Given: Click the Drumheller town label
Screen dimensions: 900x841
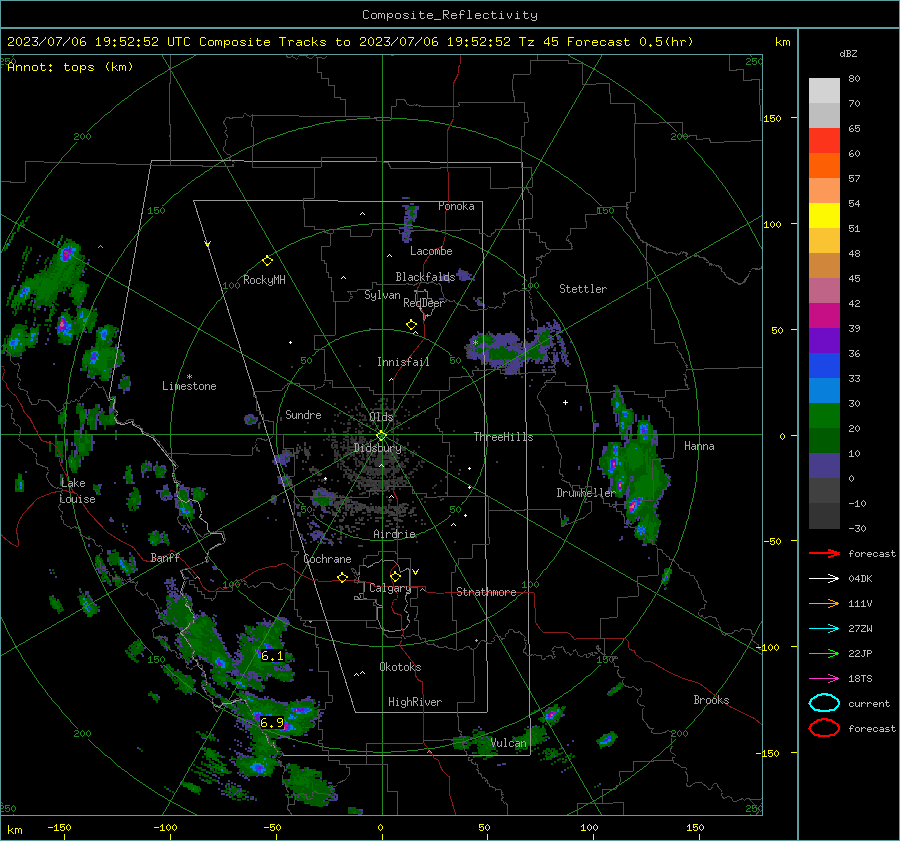Looking at the screenshot, I should [585, 493].
